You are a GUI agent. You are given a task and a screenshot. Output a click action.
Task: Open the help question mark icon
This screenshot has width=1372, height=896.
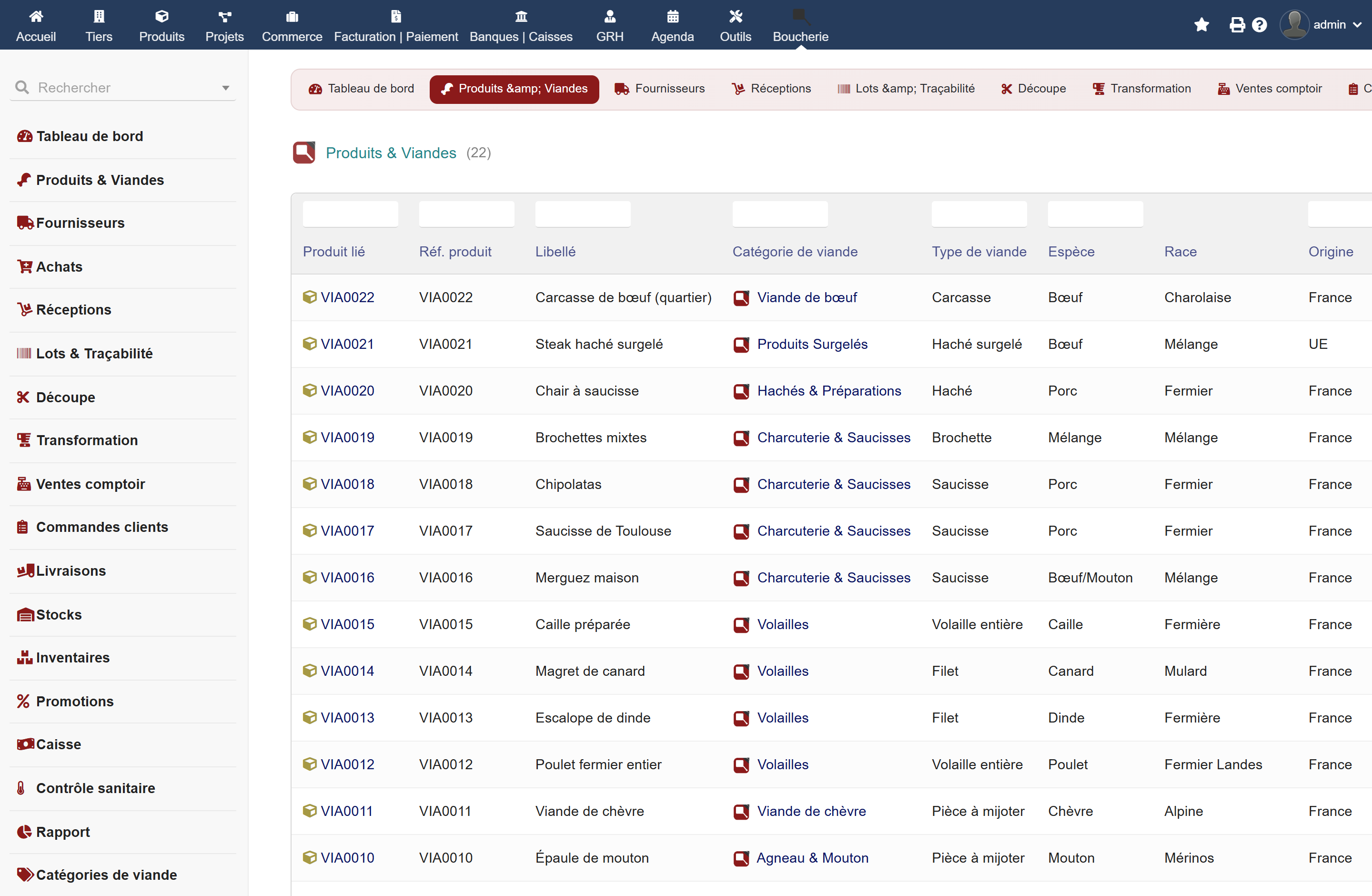(1260, 25)
